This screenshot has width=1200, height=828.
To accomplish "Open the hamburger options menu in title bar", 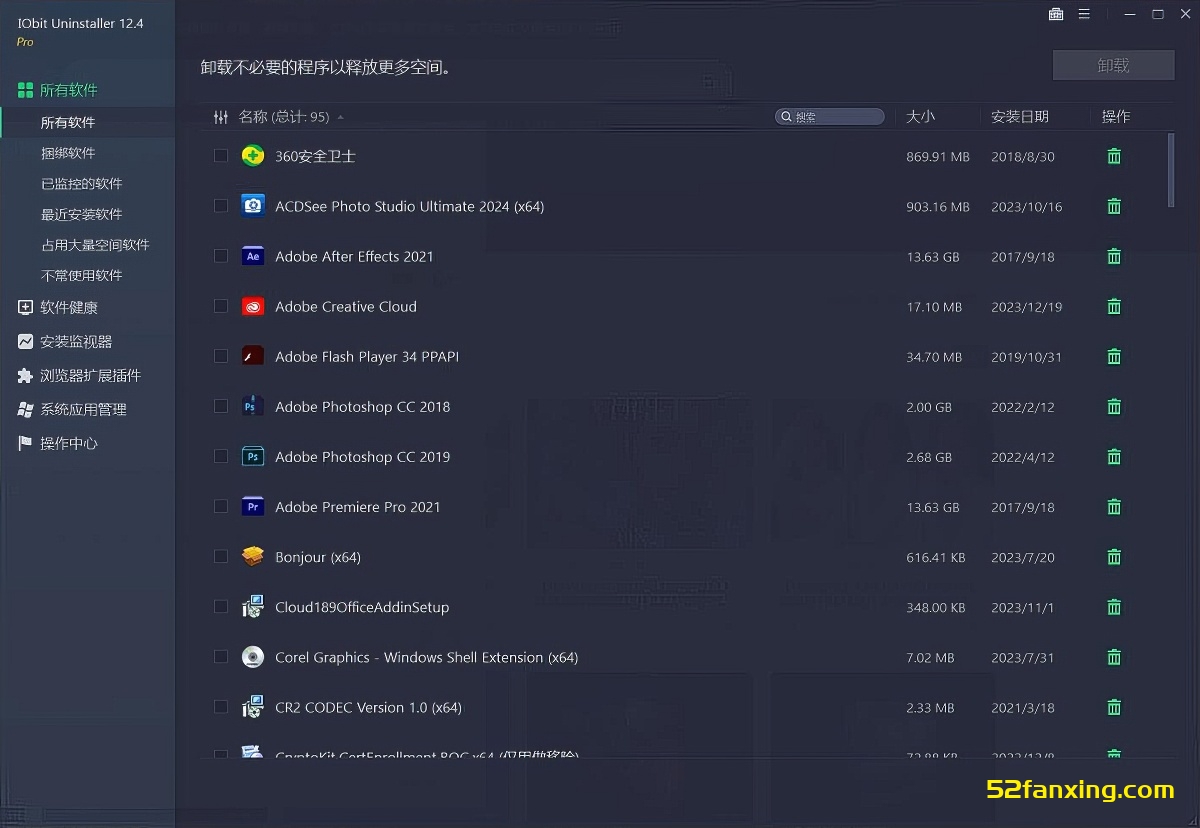I will [x=1084, y=14].
